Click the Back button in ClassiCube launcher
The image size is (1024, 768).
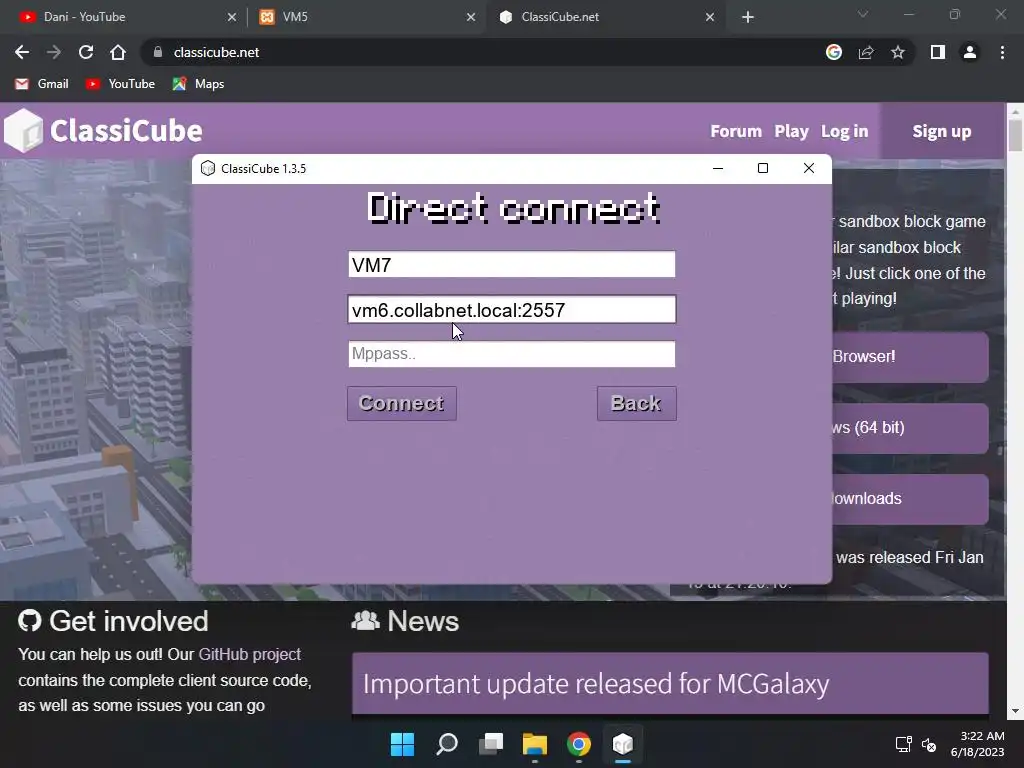[637, 404]
